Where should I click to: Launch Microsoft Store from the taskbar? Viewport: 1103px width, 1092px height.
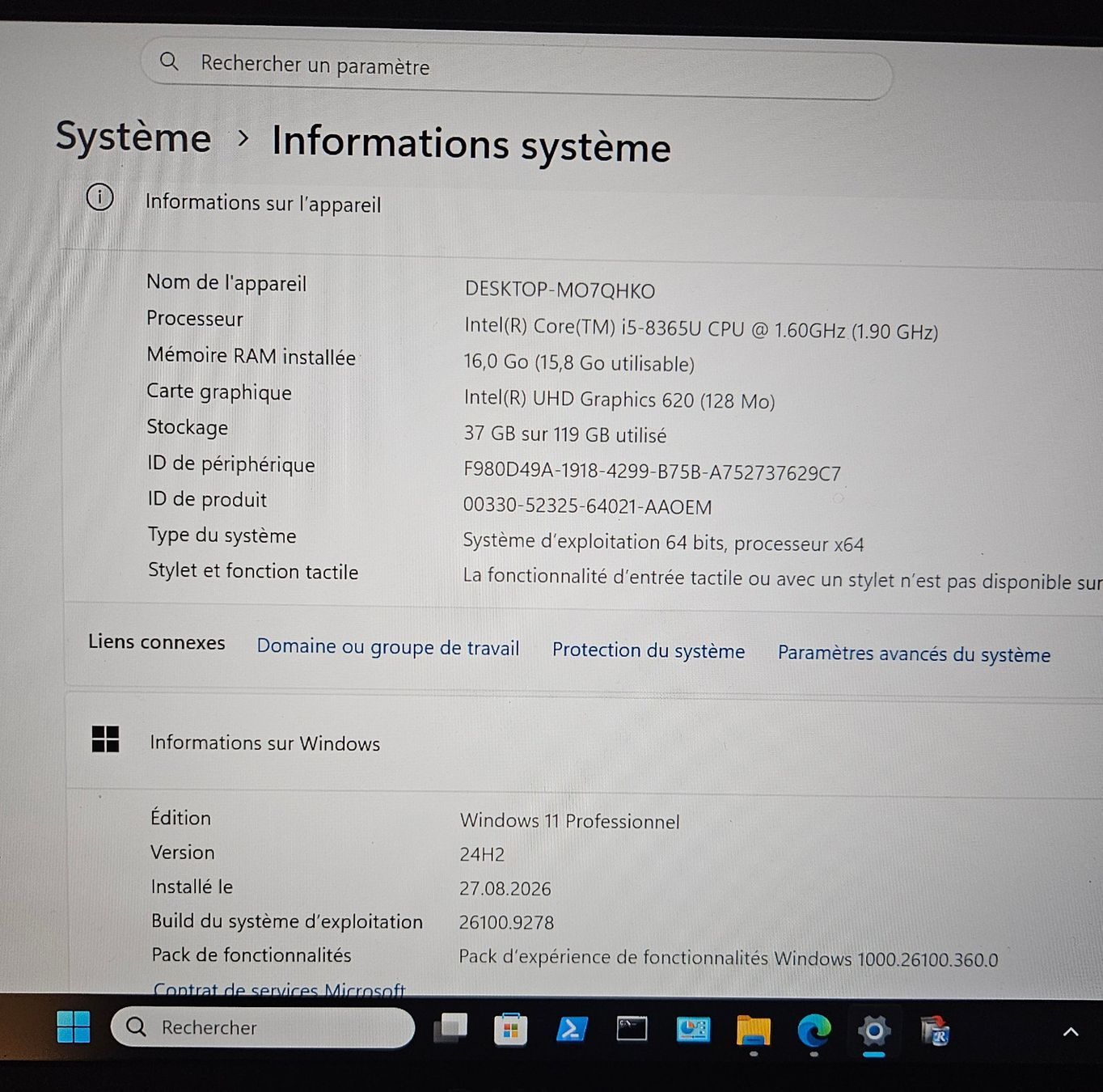[510, 1030]
